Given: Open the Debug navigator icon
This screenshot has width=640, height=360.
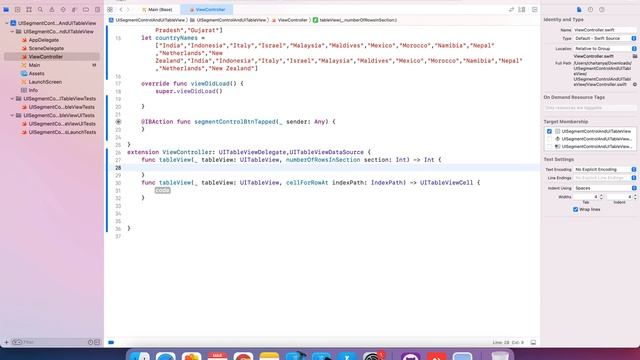Looking at the screenshot, I should click(x=74, y=9).
